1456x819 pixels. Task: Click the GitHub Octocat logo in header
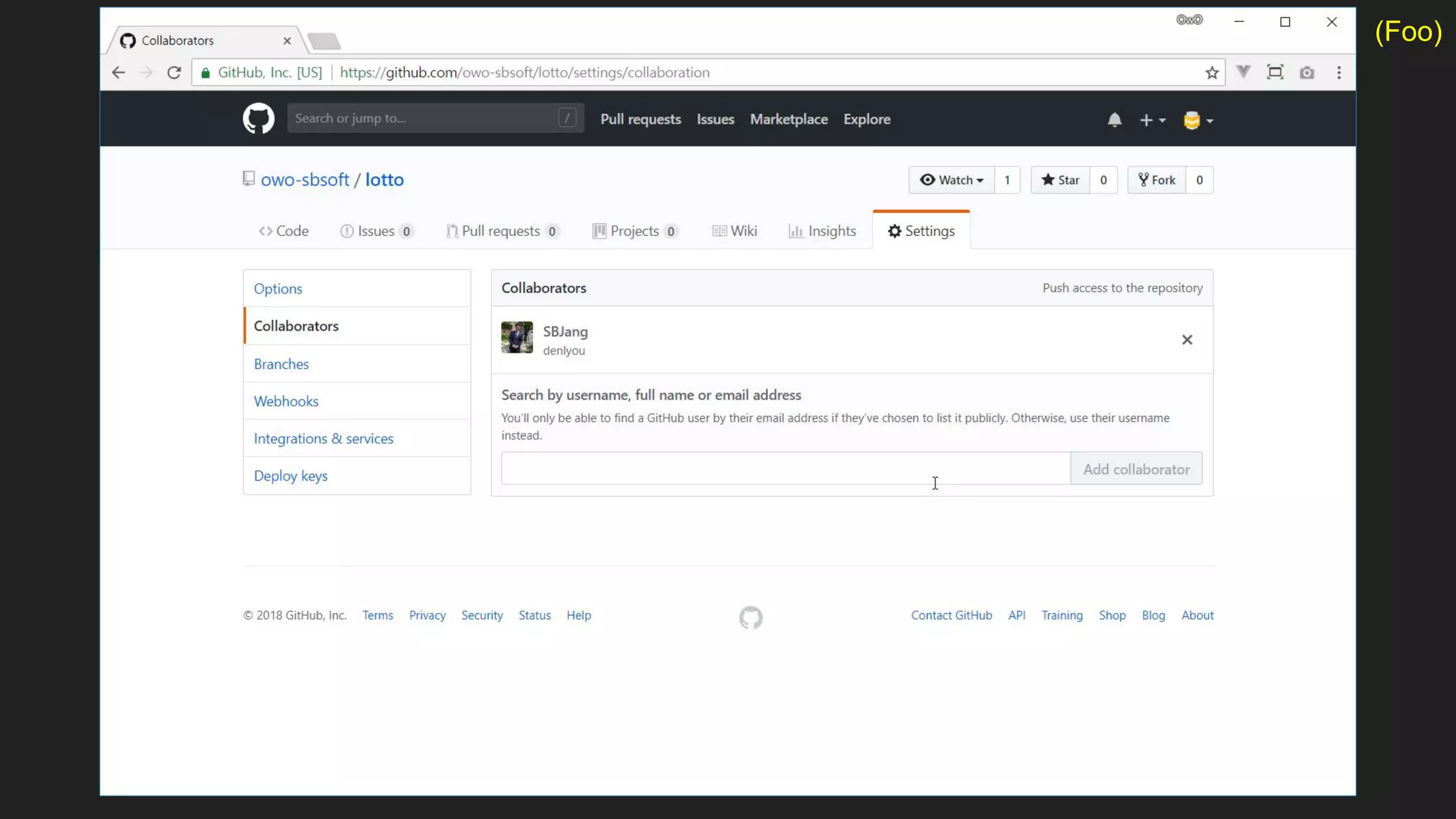258,119
